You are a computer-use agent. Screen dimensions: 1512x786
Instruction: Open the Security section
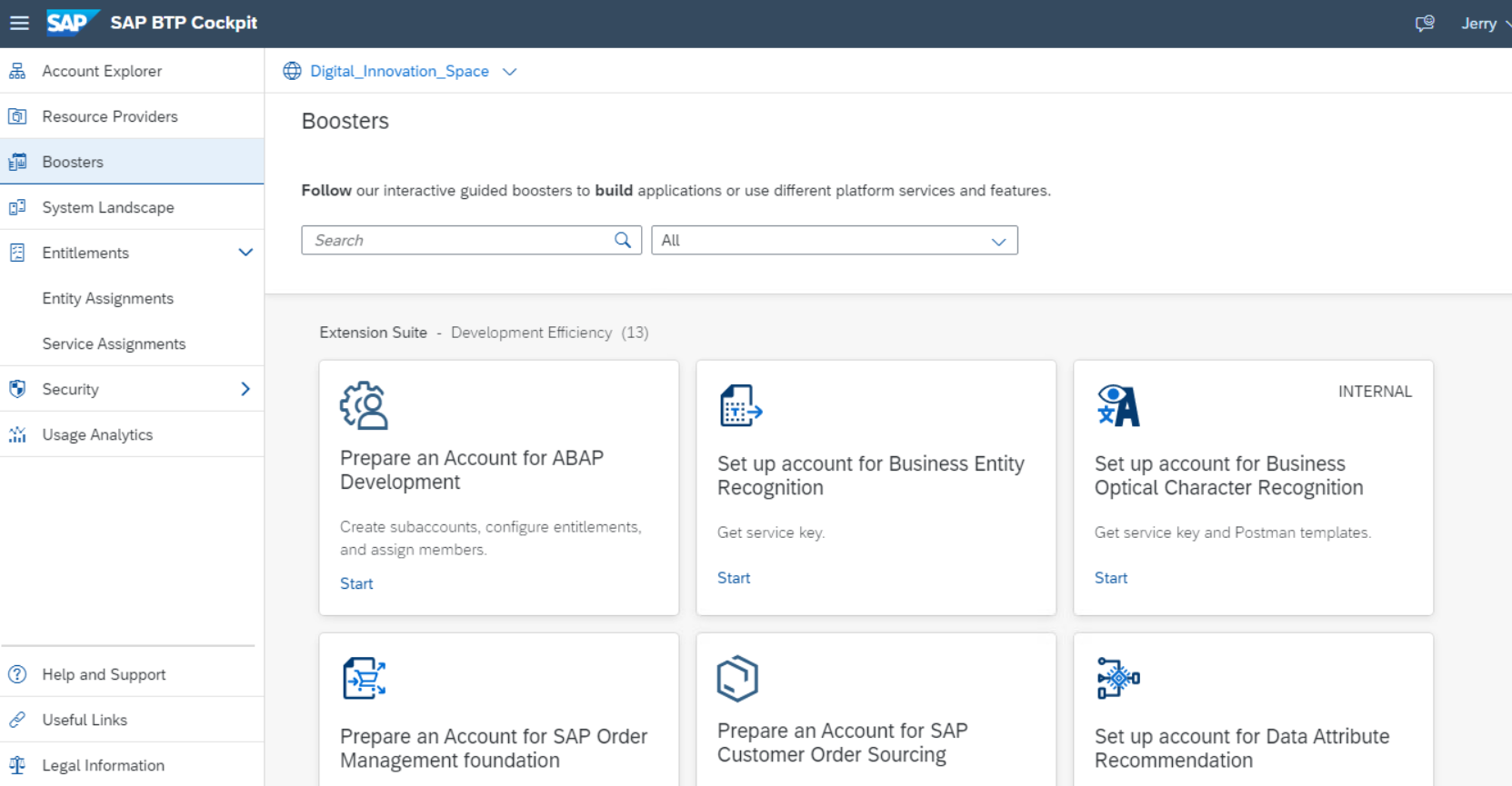click(70, 389)
